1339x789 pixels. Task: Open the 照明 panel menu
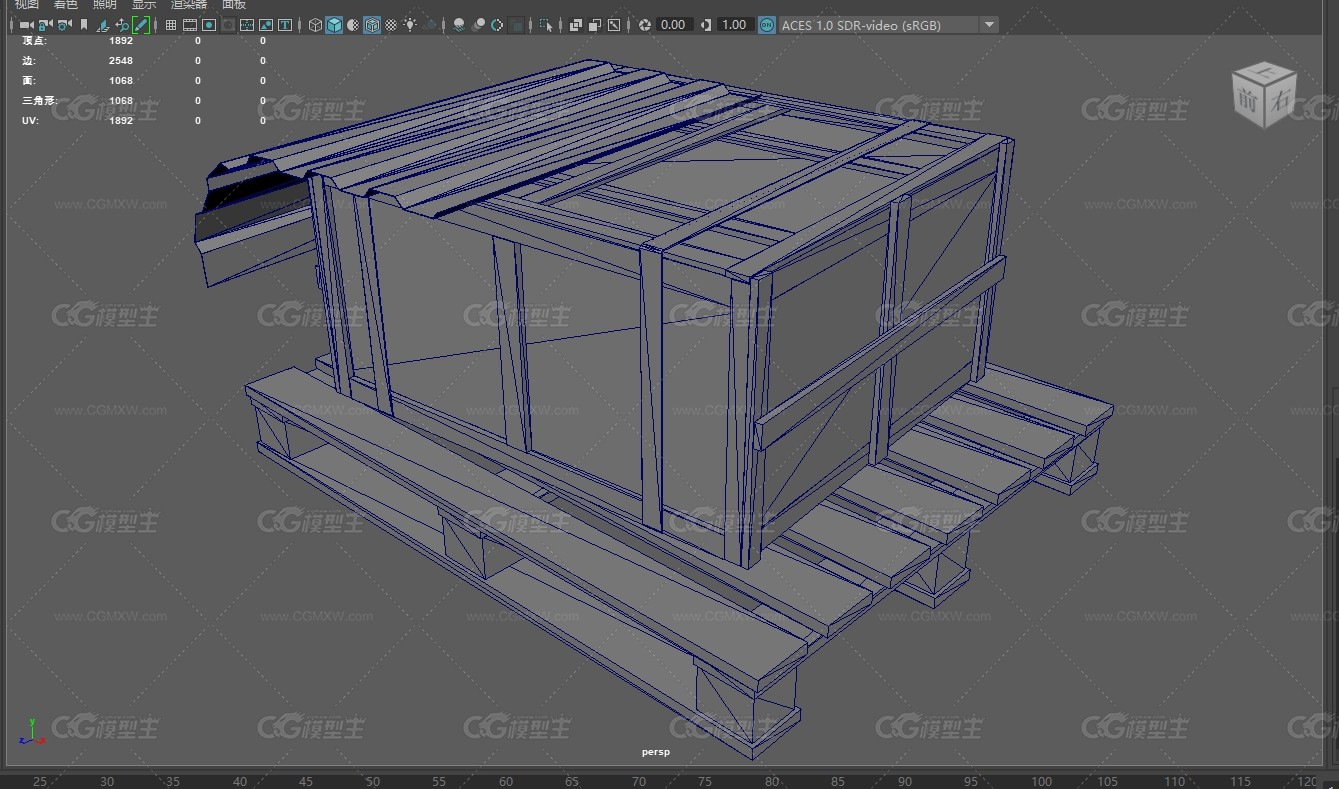(105, 5)
